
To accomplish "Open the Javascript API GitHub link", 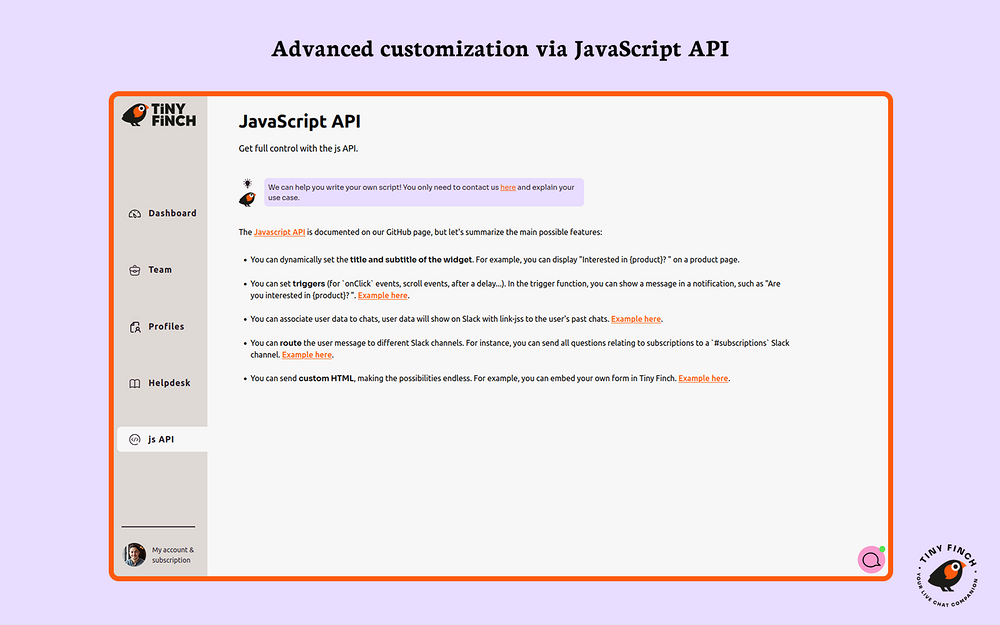I will pyautogui.click(x=279, y=232).
